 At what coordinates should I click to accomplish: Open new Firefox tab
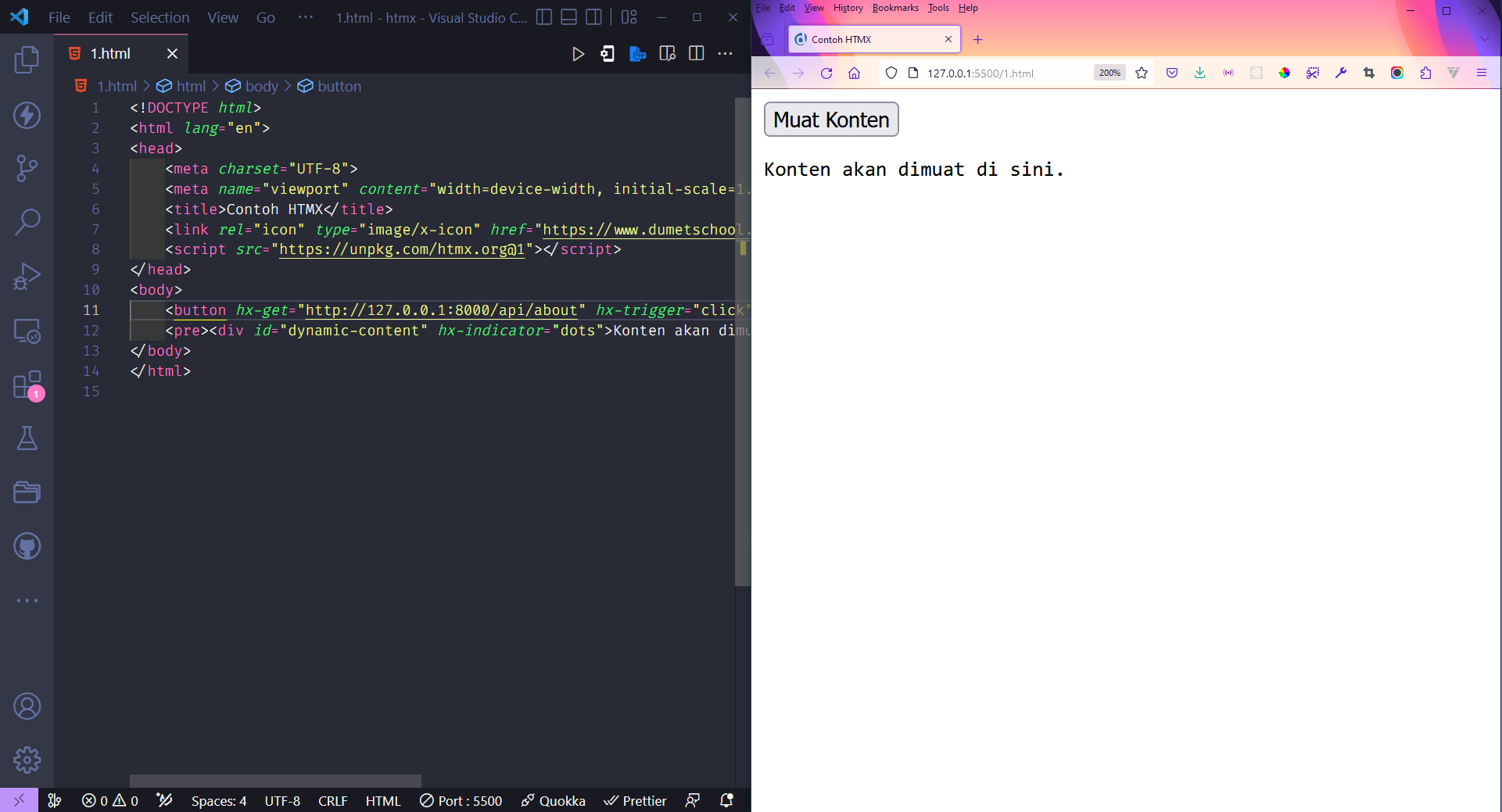tap(977, 39)
